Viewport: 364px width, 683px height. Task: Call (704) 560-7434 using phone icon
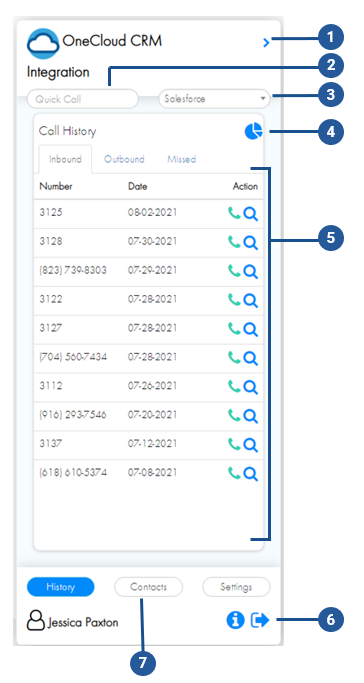click(x=234, y=357)
